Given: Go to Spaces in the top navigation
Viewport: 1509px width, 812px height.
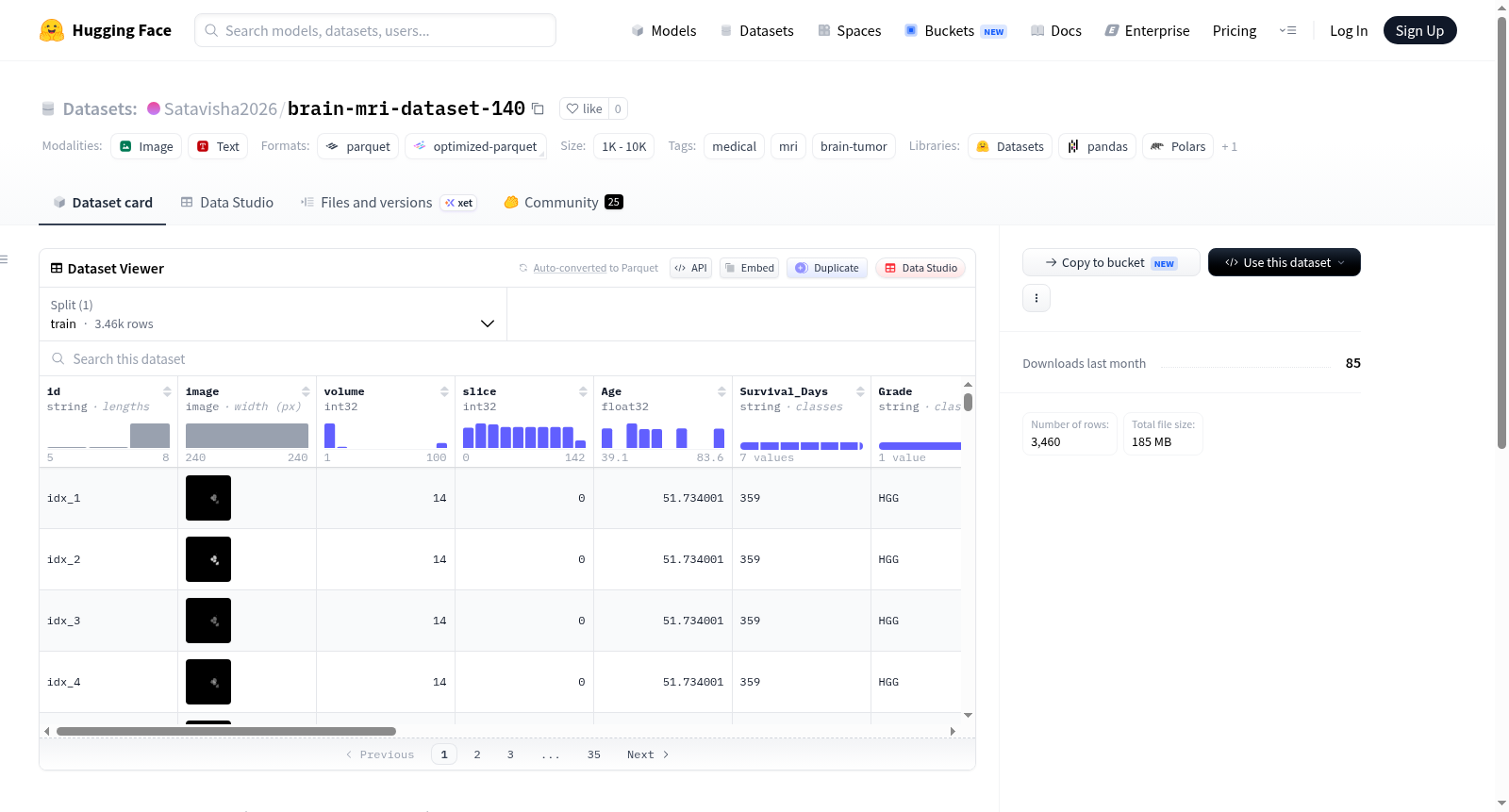Looking at the screenshot, I should click(x=849, y=30).
